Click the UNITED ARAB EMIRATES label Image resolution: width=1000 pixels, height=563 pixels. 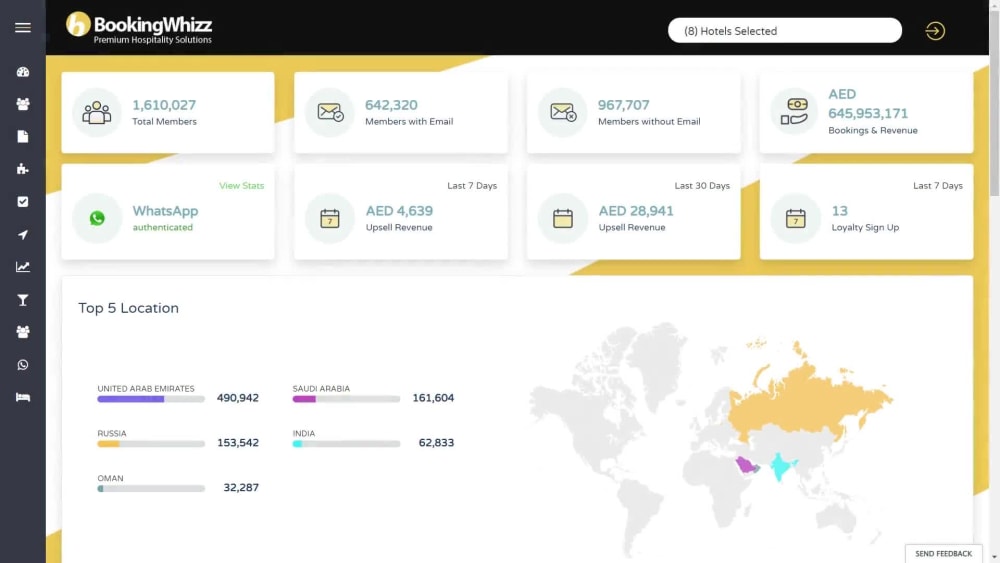click(x=145, y=388)
